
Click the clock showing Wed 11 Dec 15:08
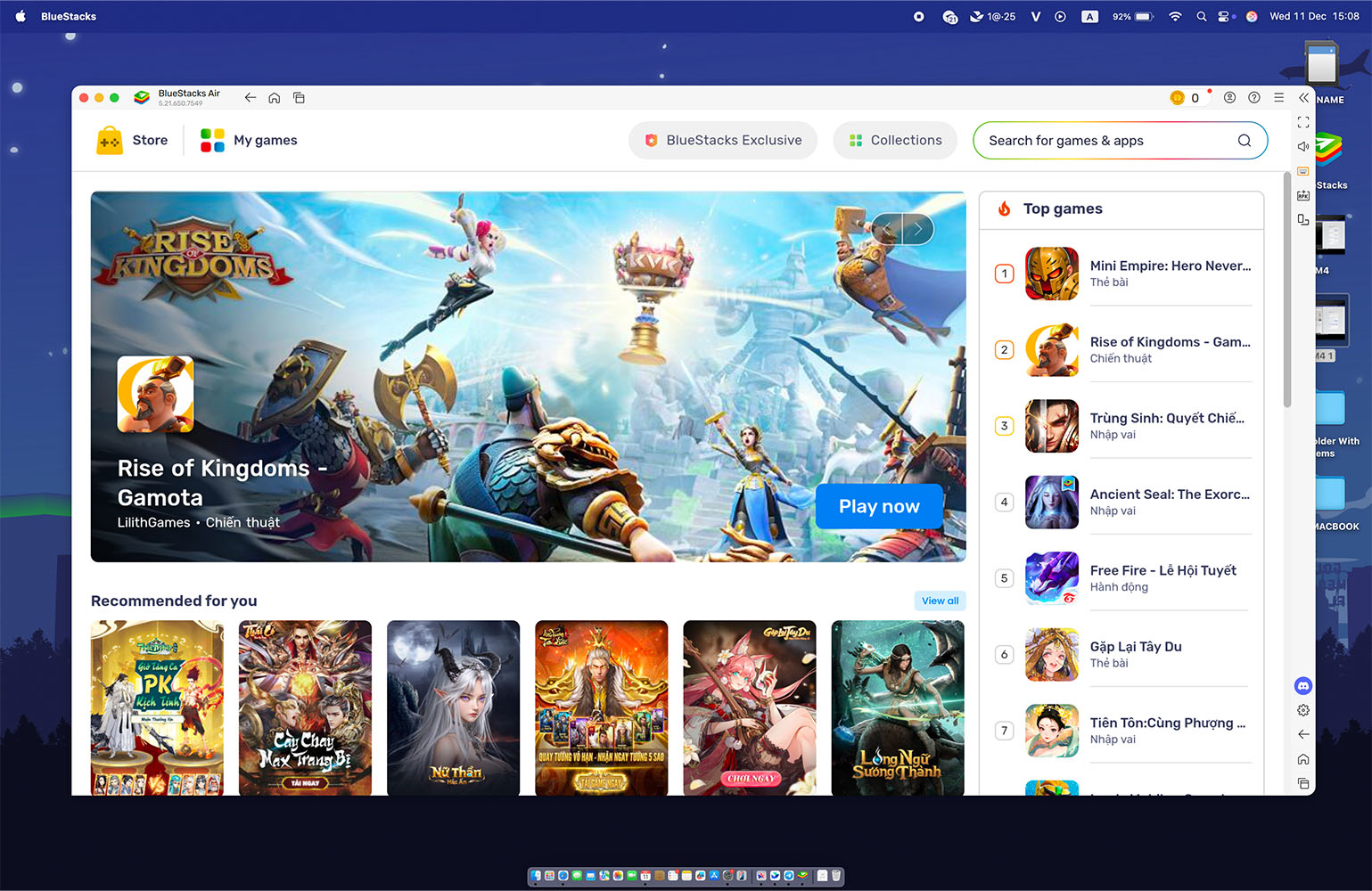coord(1314,16)
